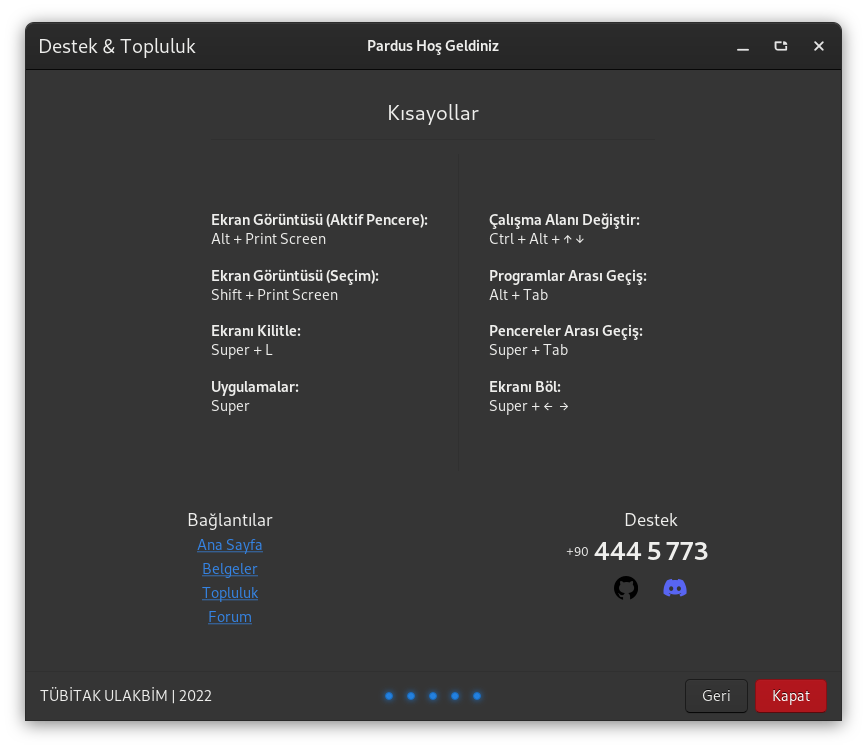The height and width of the screenshot is (749, 867).
Task: Click the Geri button
Action: 716,695
